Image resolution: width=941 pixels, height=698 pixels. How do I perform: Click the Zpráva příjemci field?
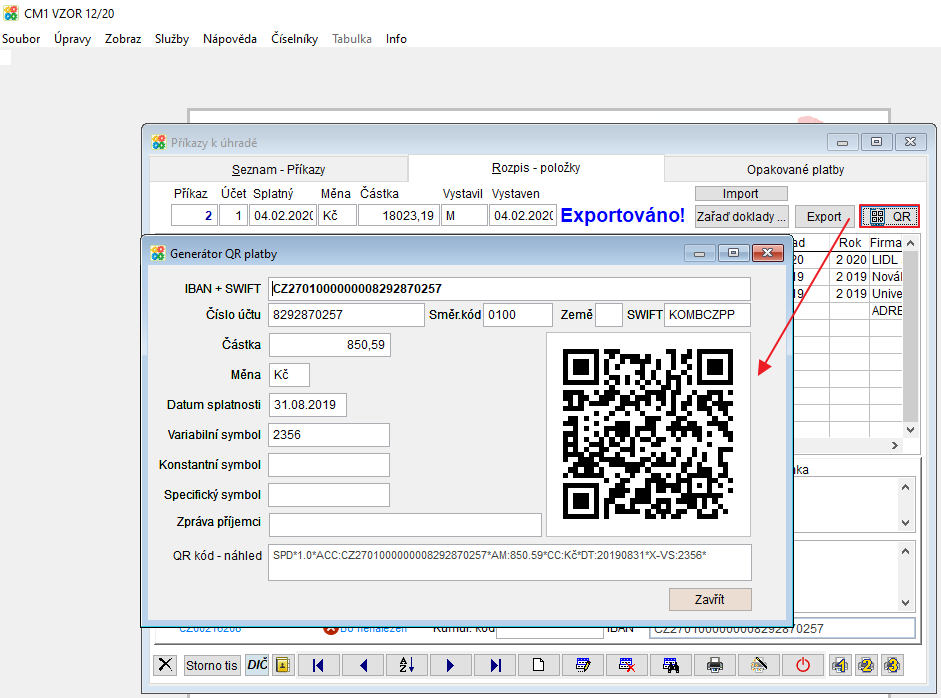click(405, 525)
